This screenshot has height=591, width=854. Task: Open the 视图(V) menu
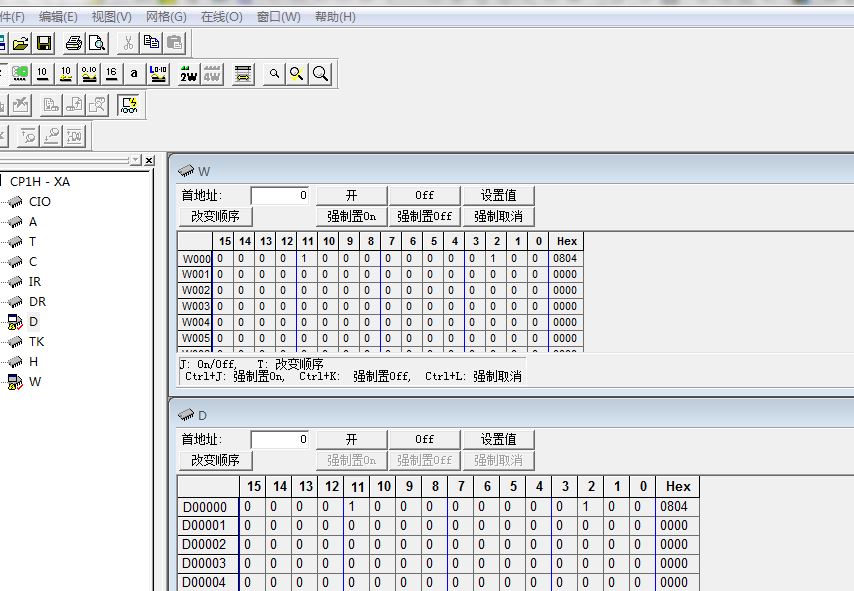pyautogui.click(x=111, y=17)
